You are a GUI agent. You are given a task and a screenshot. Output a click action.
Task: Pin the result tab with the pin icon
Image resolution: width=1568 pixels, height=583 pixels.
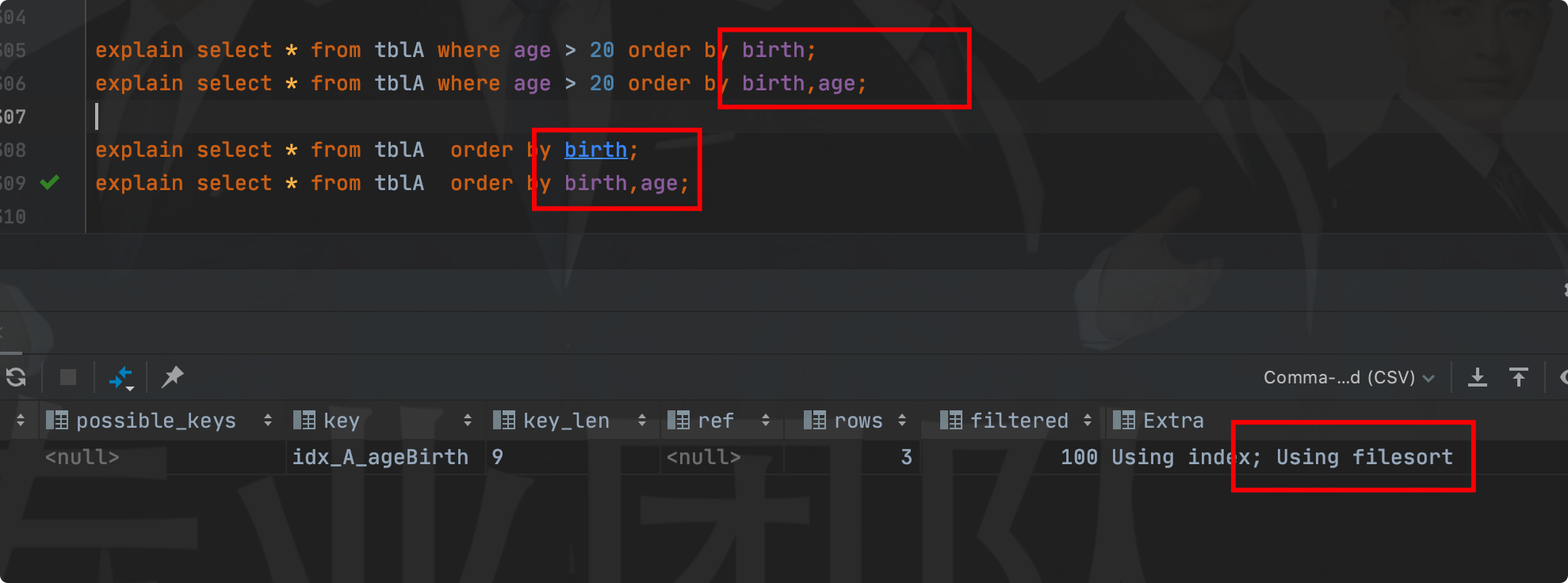(x=172, y=377)
